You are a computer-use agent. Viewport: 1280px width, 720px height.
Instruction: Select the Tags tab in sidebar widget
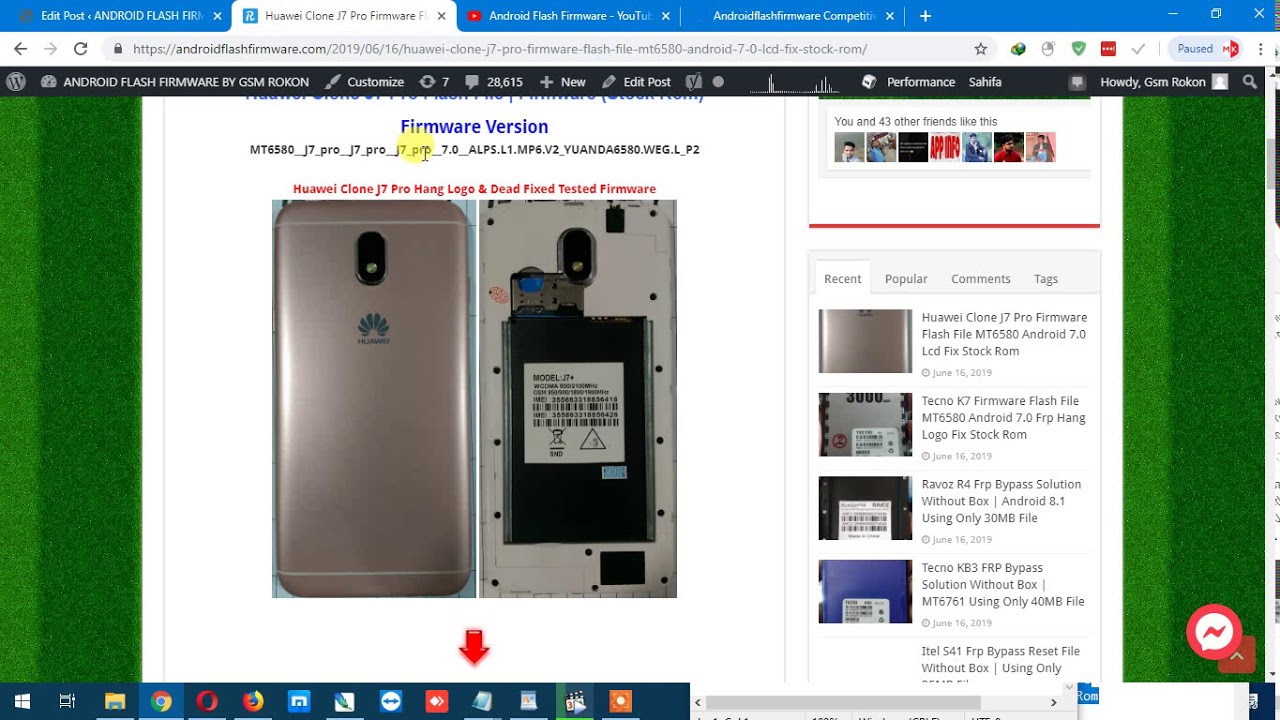click(x=1046, y=279)
